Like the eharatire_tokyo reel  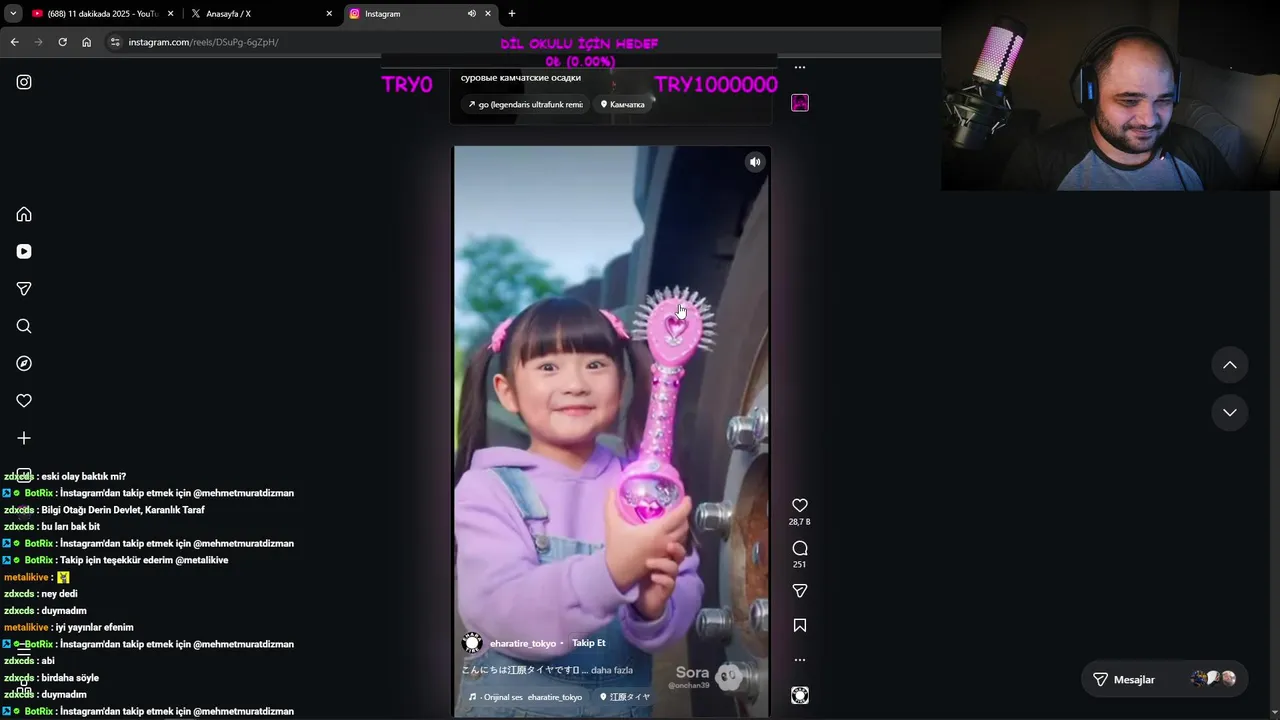pos(800,505)
